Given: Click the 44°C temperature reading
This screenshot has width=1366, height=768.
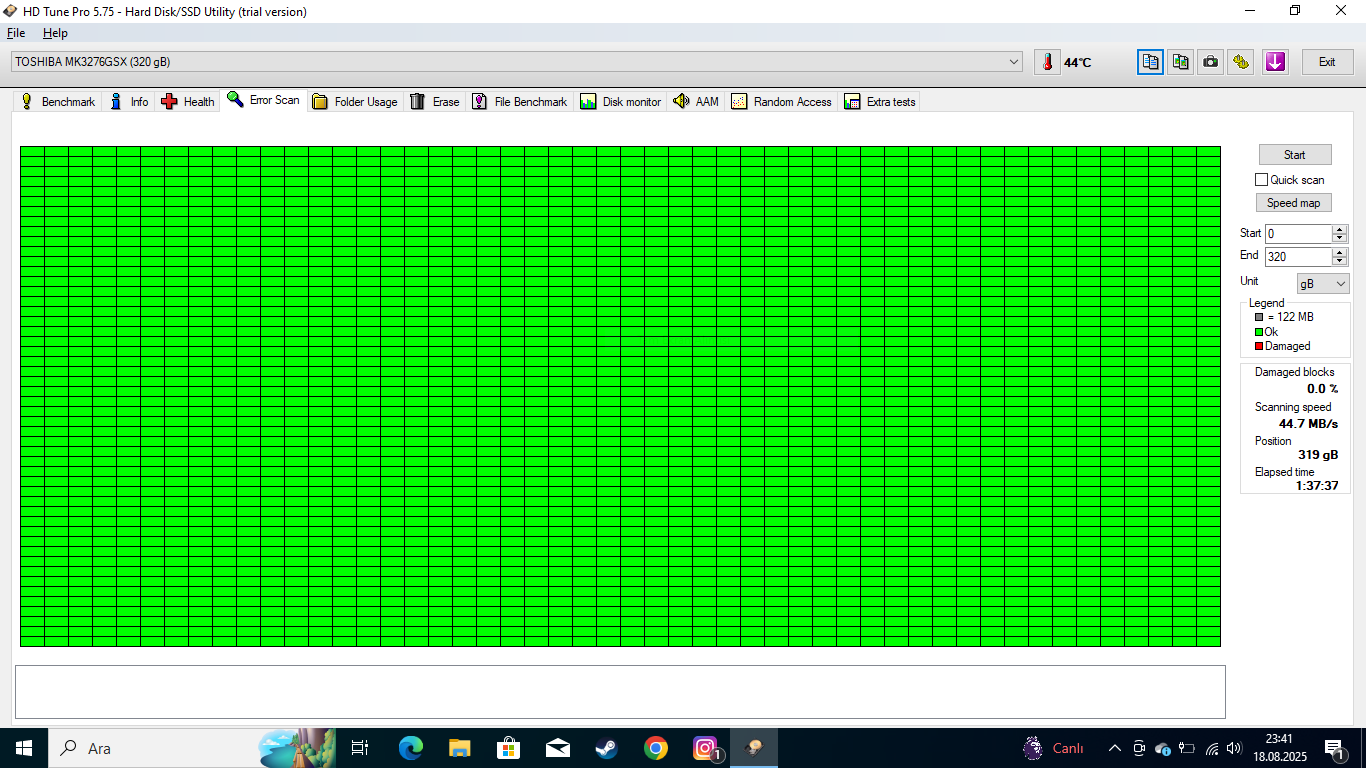Looking at the screenshot, I should coord(1078,63).
